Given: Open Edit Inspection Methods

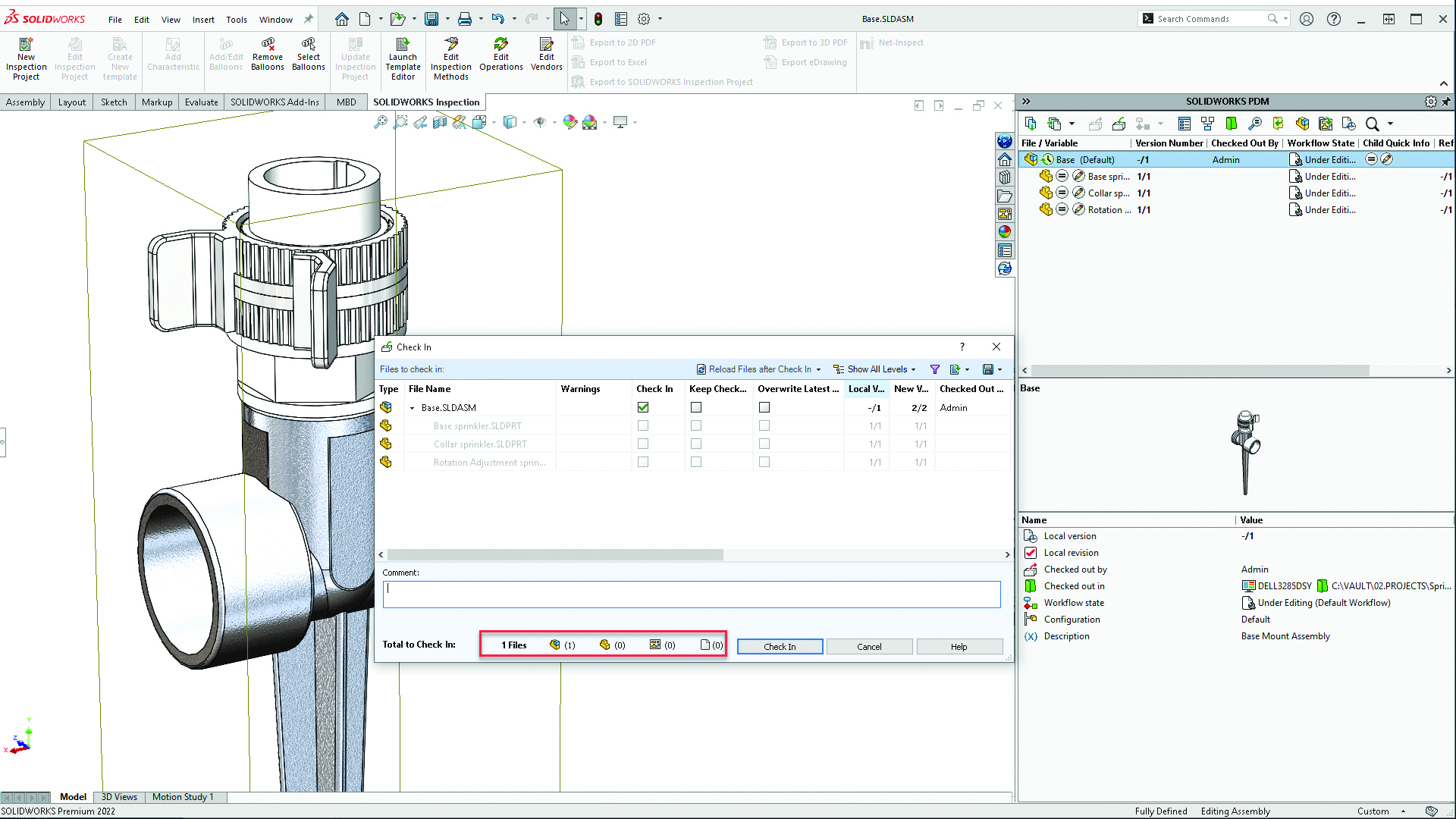Looking at the screenshot, I should coord(451,59).
